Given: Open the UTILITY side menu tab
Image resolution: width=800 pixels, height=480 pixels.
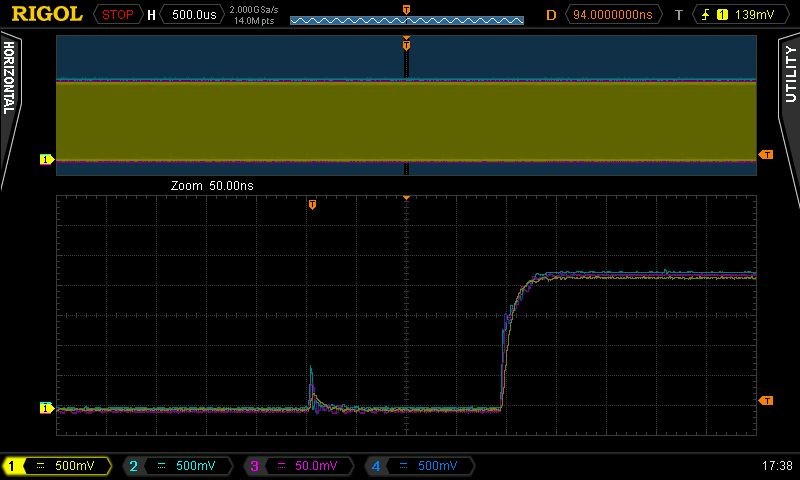Looking at the screenshot, I should [790, 74].
